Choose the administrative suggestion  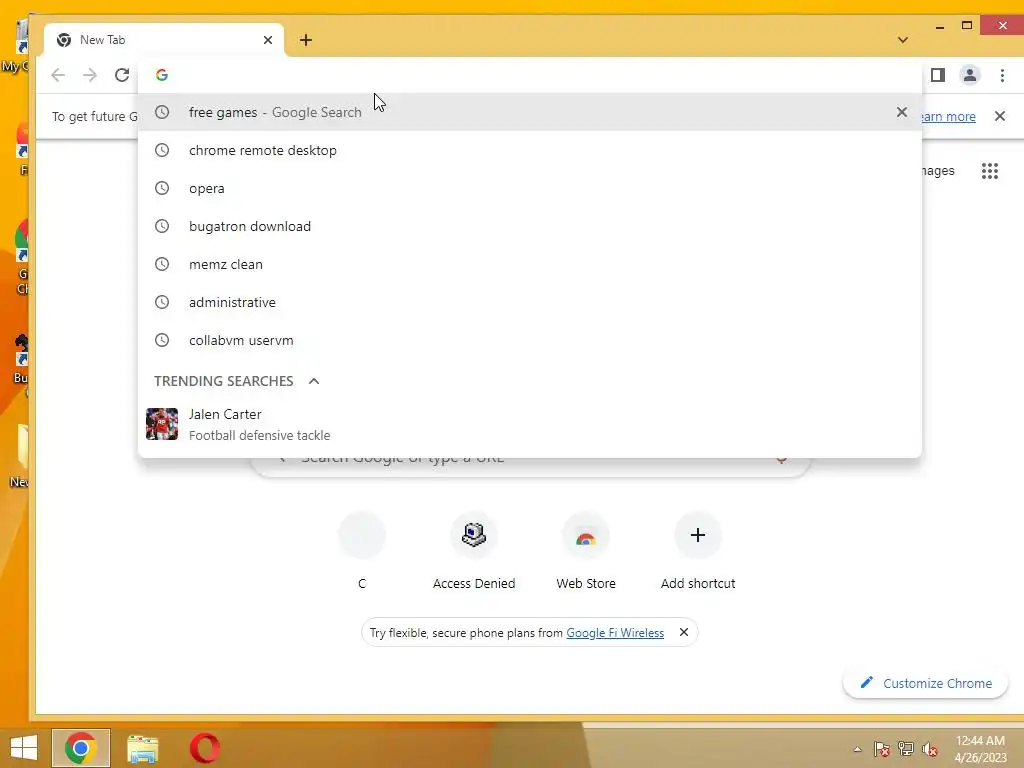[x=530, y=302]
